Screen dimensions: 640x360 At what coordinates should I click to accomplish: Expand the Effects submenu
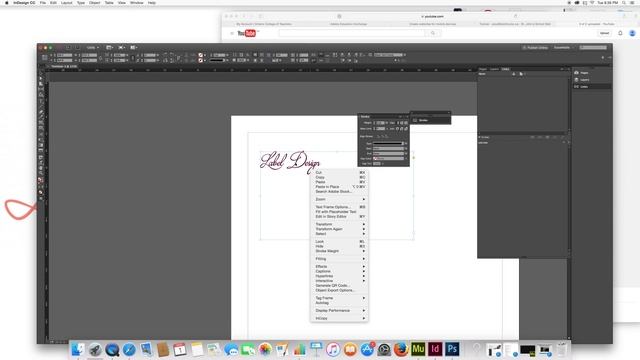340,267
